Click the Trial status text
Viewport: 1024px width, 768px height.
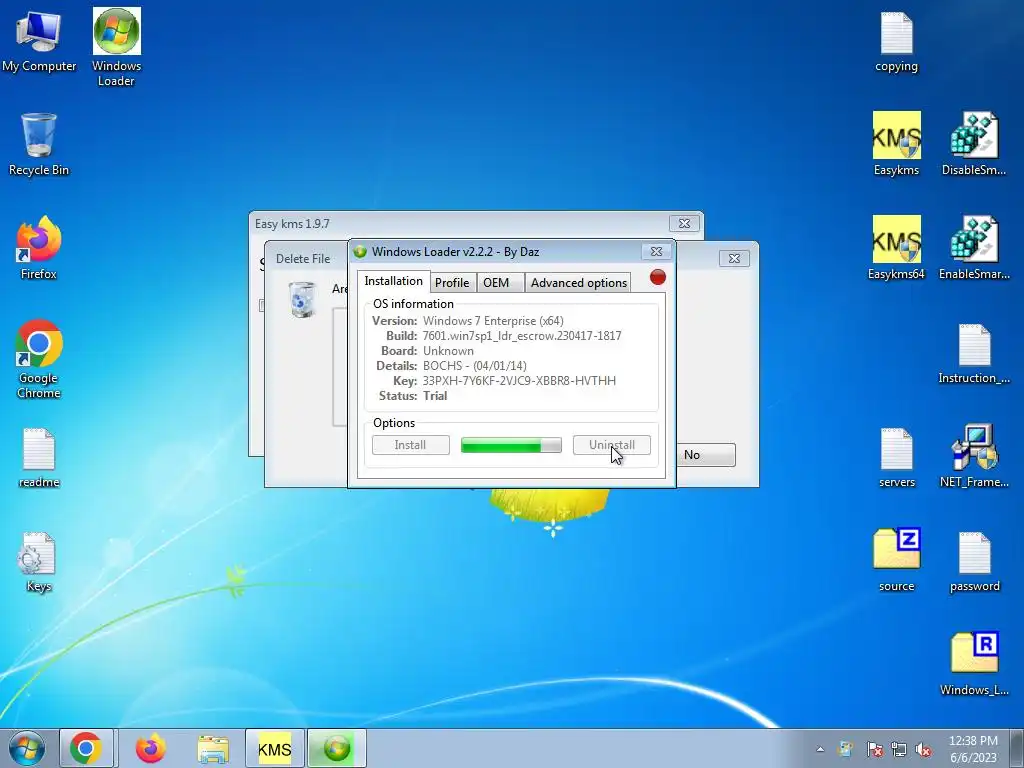pyautogui.click(x=435, y=396)
